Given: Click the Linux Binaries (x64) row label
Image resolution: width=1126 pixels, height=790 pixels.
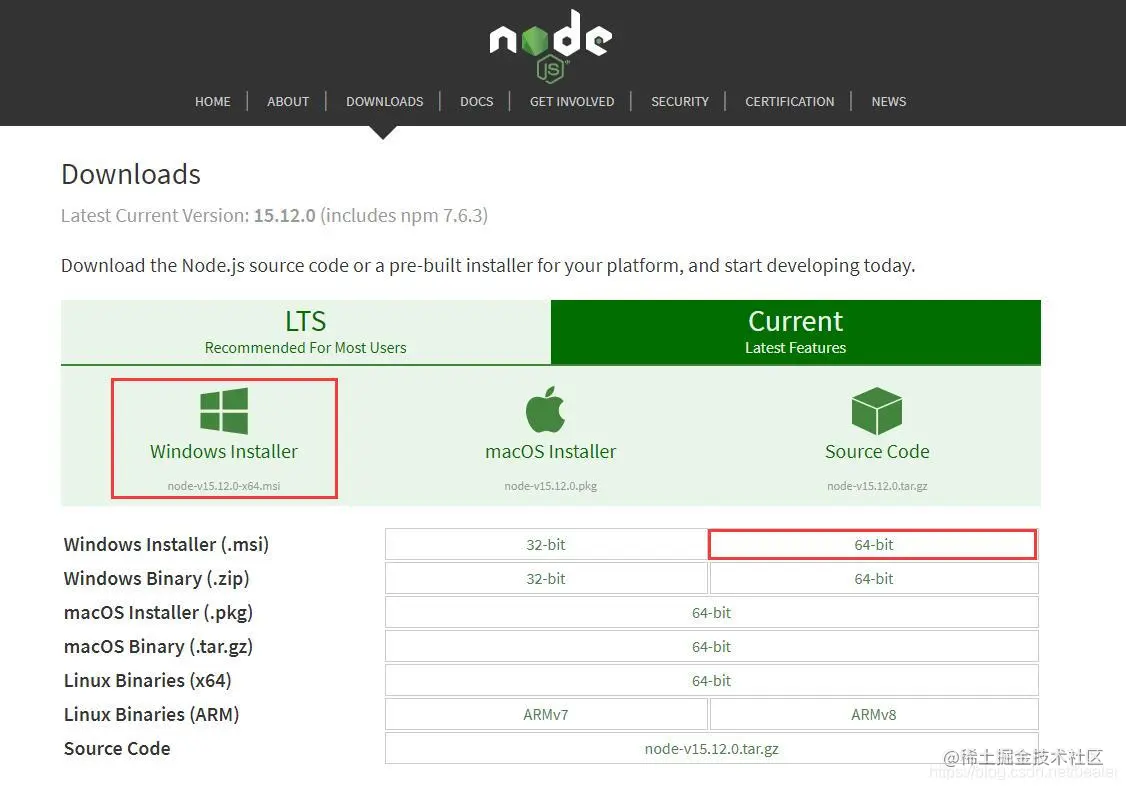Looking at the screenshot, I should click(147, 680).
